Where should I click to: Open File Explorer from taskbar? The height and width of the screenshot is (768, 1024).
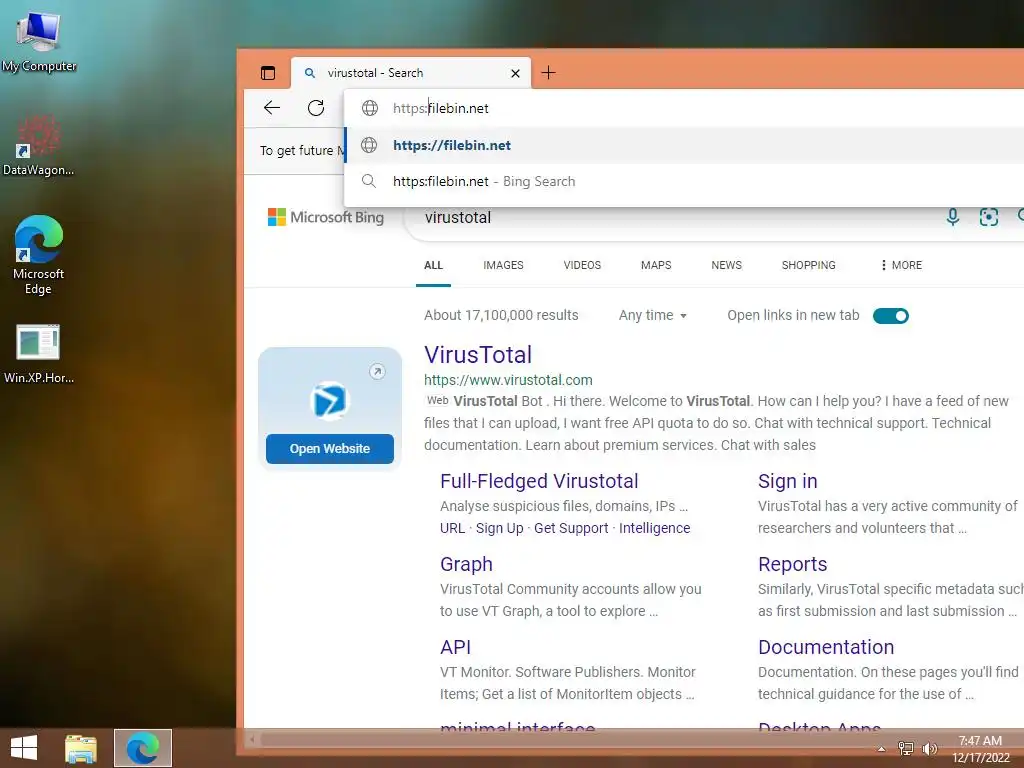[81, 748]
